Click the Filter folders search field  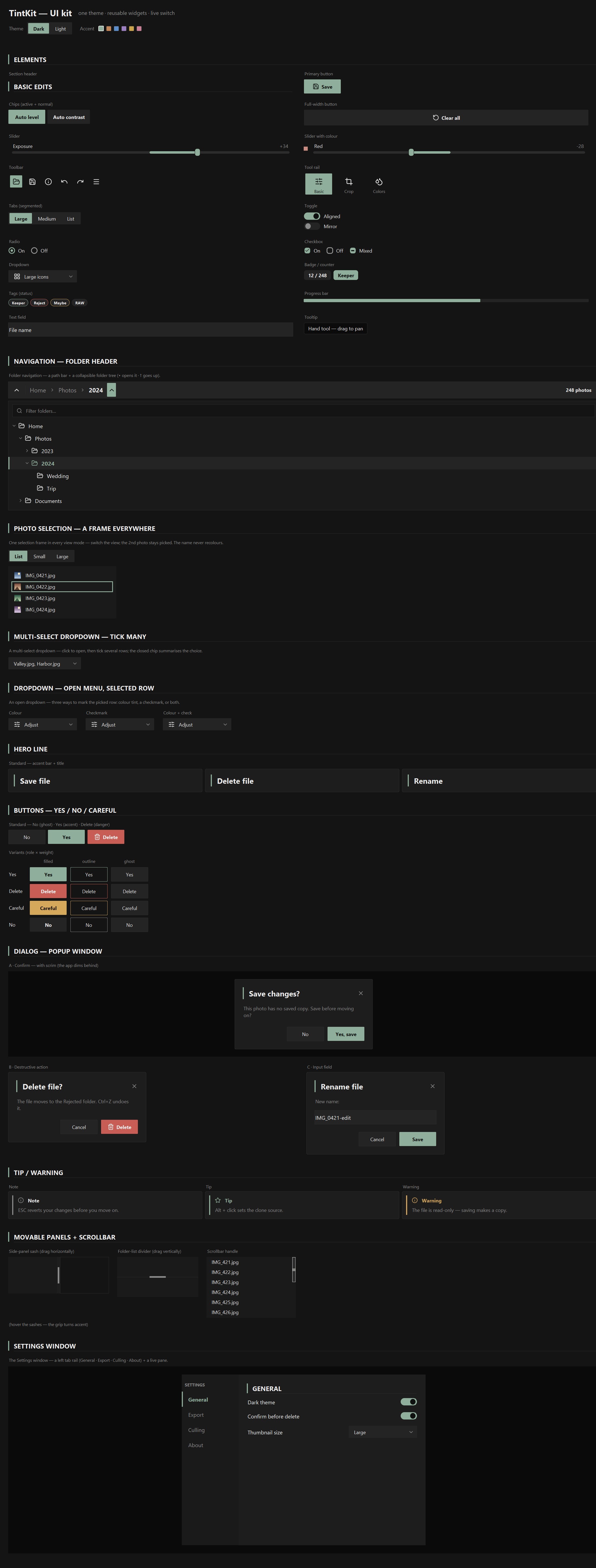pyautogui.click(x=303, y=411)
